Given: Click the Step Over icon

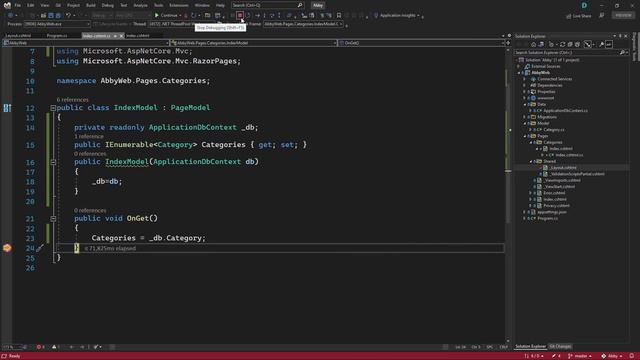Looking at the screenshot, I should [272, 16].
